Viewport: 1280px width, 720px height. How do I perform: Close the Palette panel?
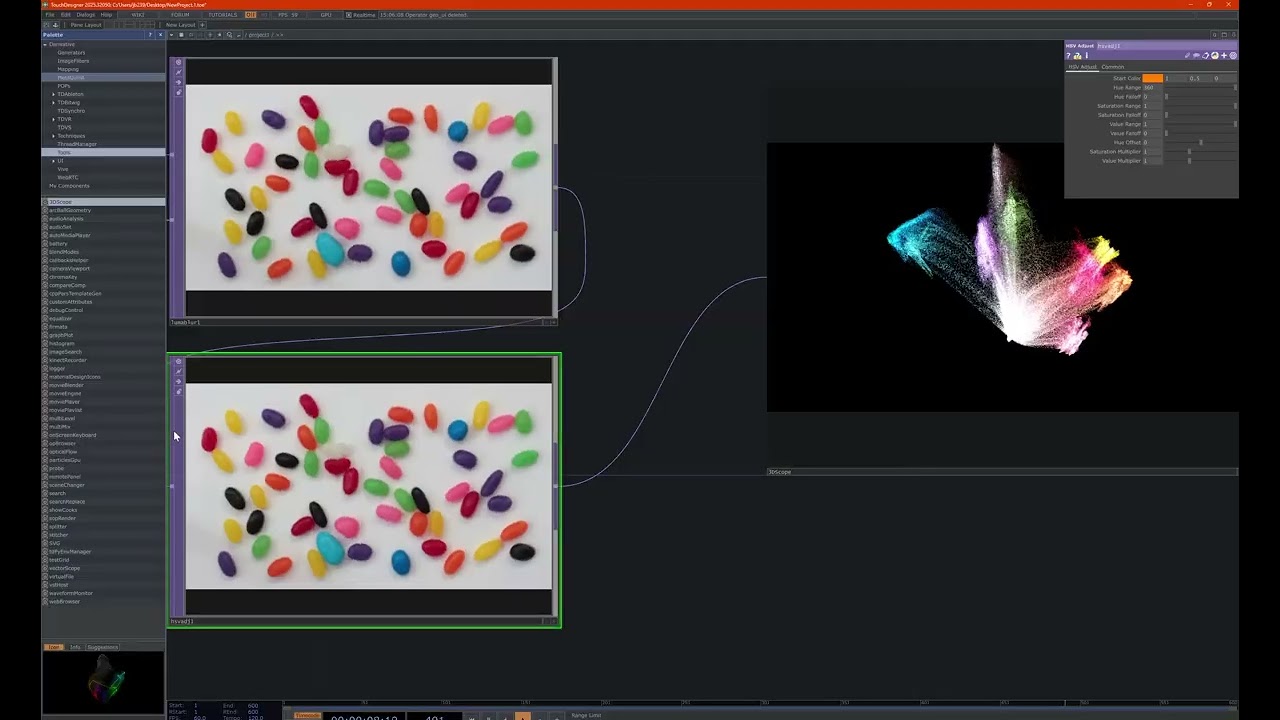pyautogui.click(x=160, y=35)
